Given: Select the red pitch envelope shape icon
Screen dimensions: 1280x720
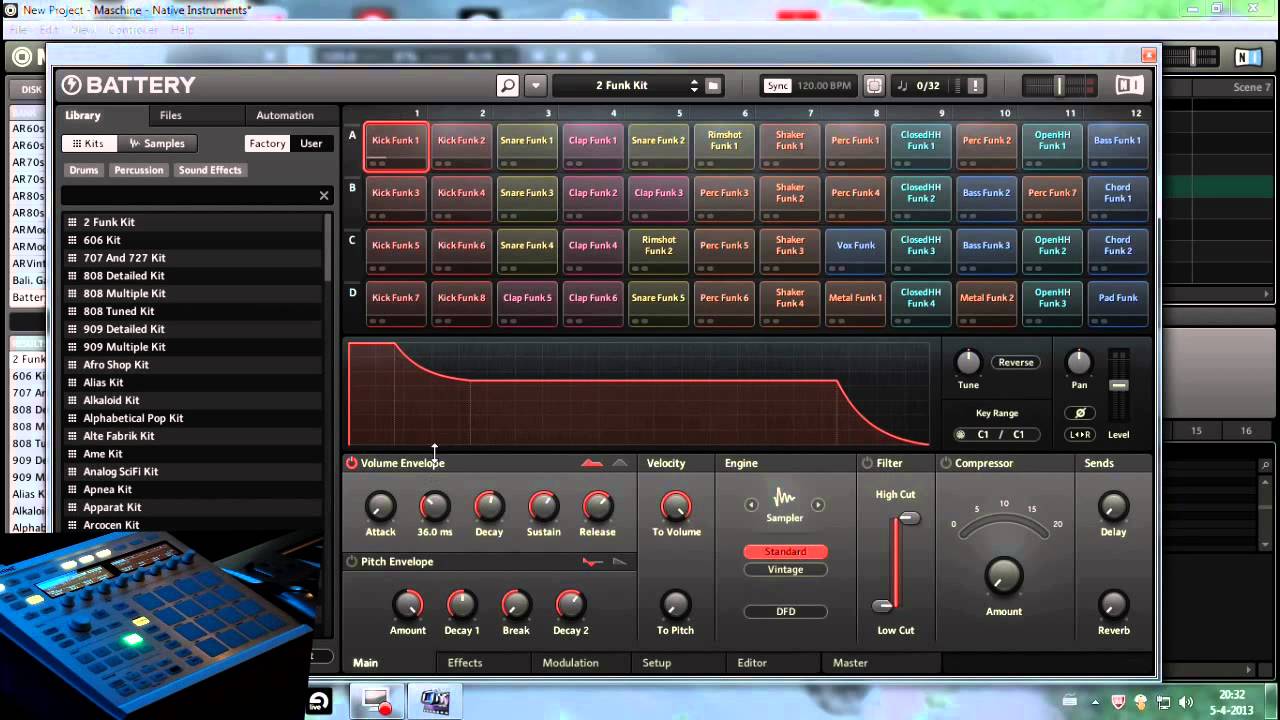Looking at the screenshot, I should (592, 562).
